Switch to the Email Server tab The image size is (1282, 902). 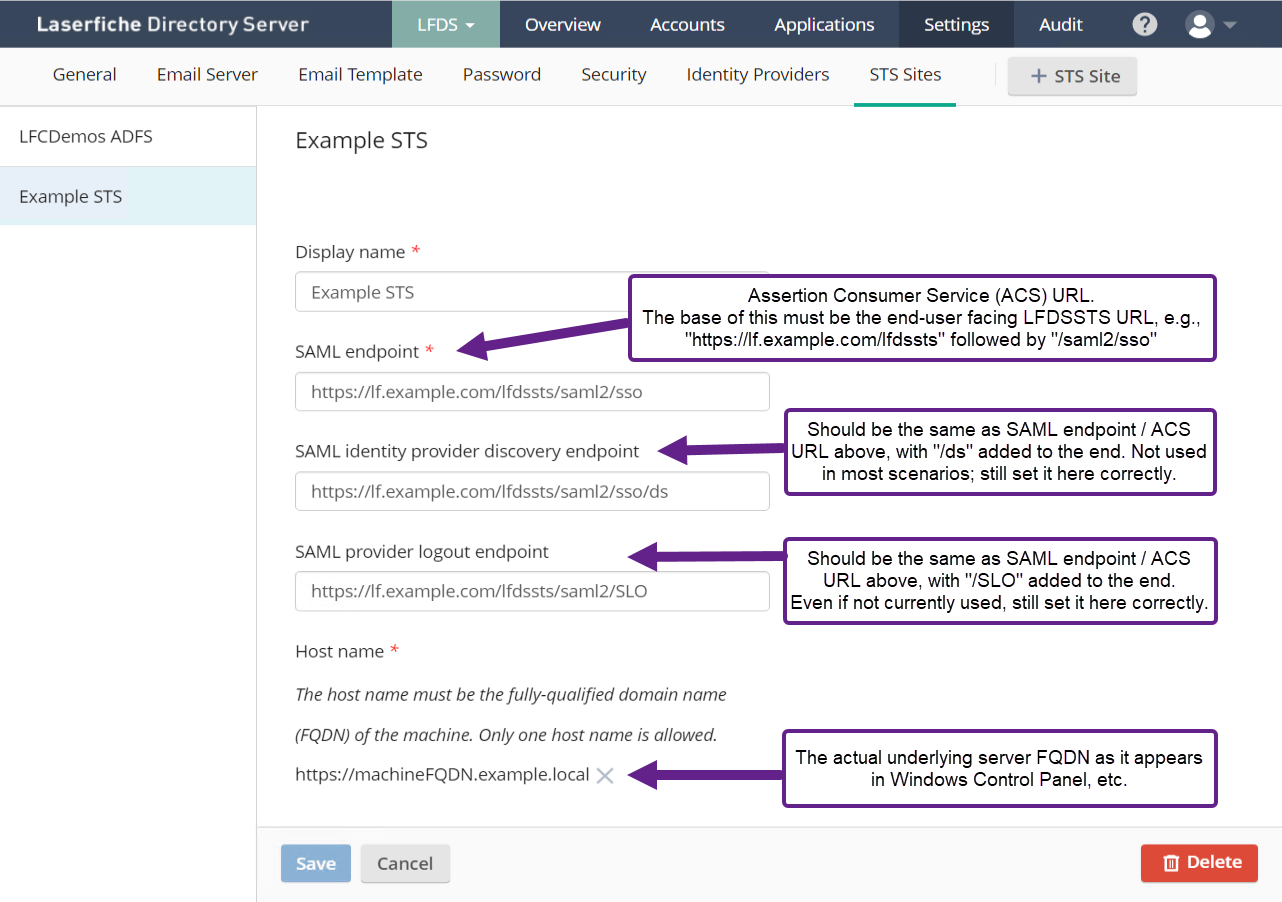coord(207,74)
